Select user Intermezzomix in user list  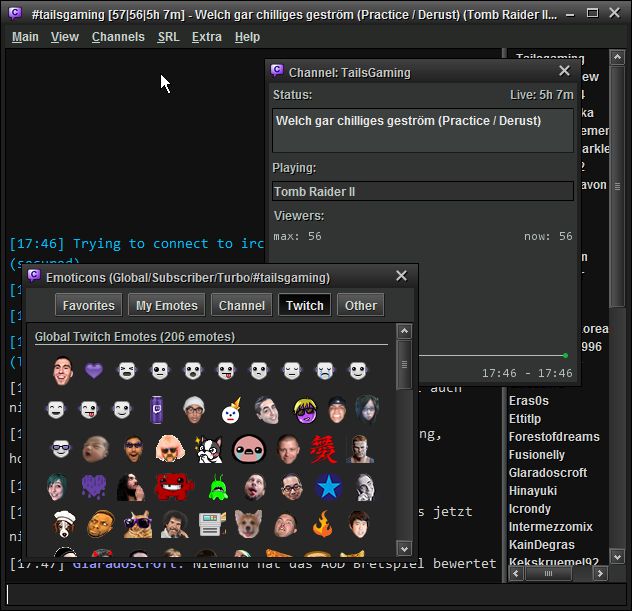tap(550, 527)
